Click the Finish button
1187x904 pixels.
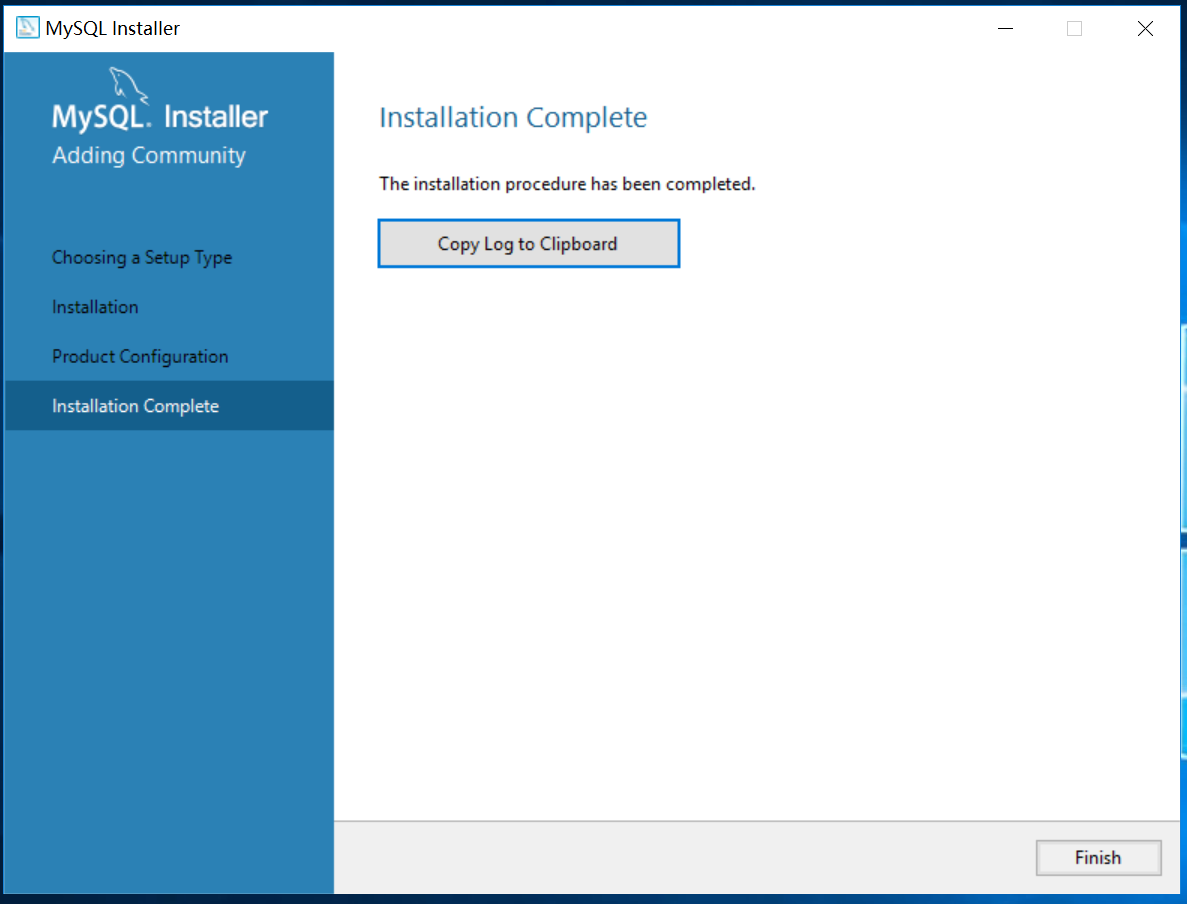coord(1098,857)
